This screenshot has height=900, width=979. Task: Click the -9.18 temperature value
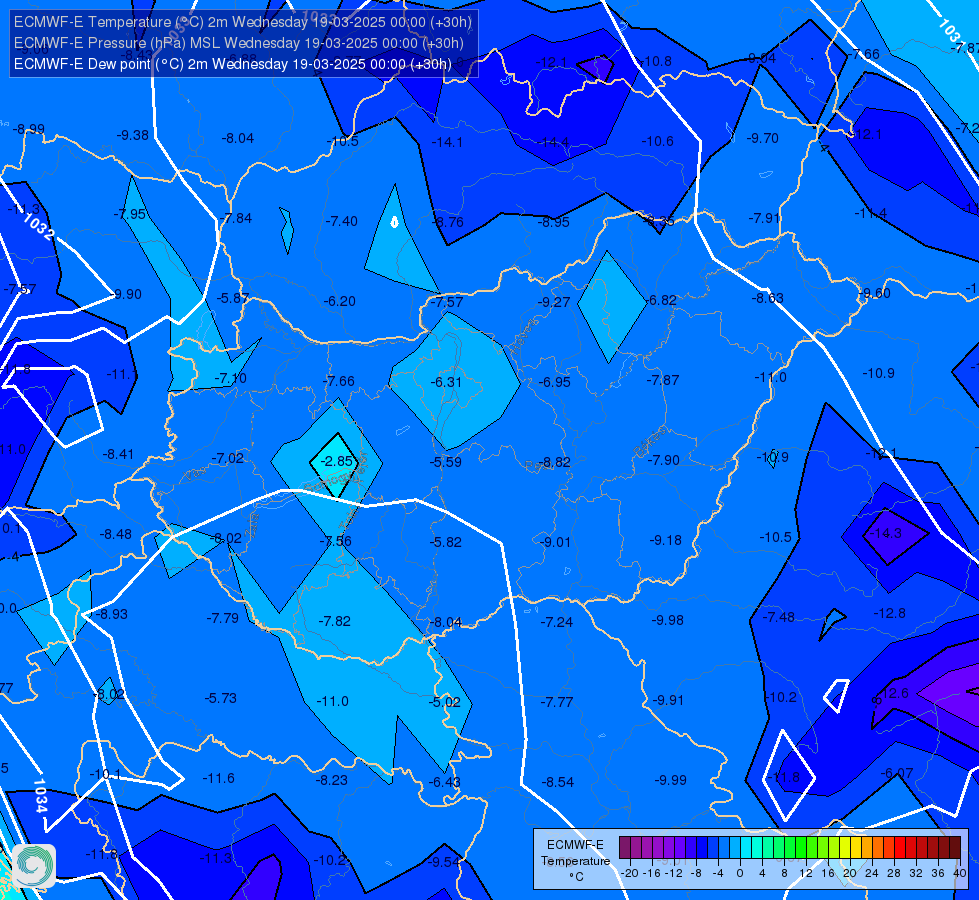666,540
